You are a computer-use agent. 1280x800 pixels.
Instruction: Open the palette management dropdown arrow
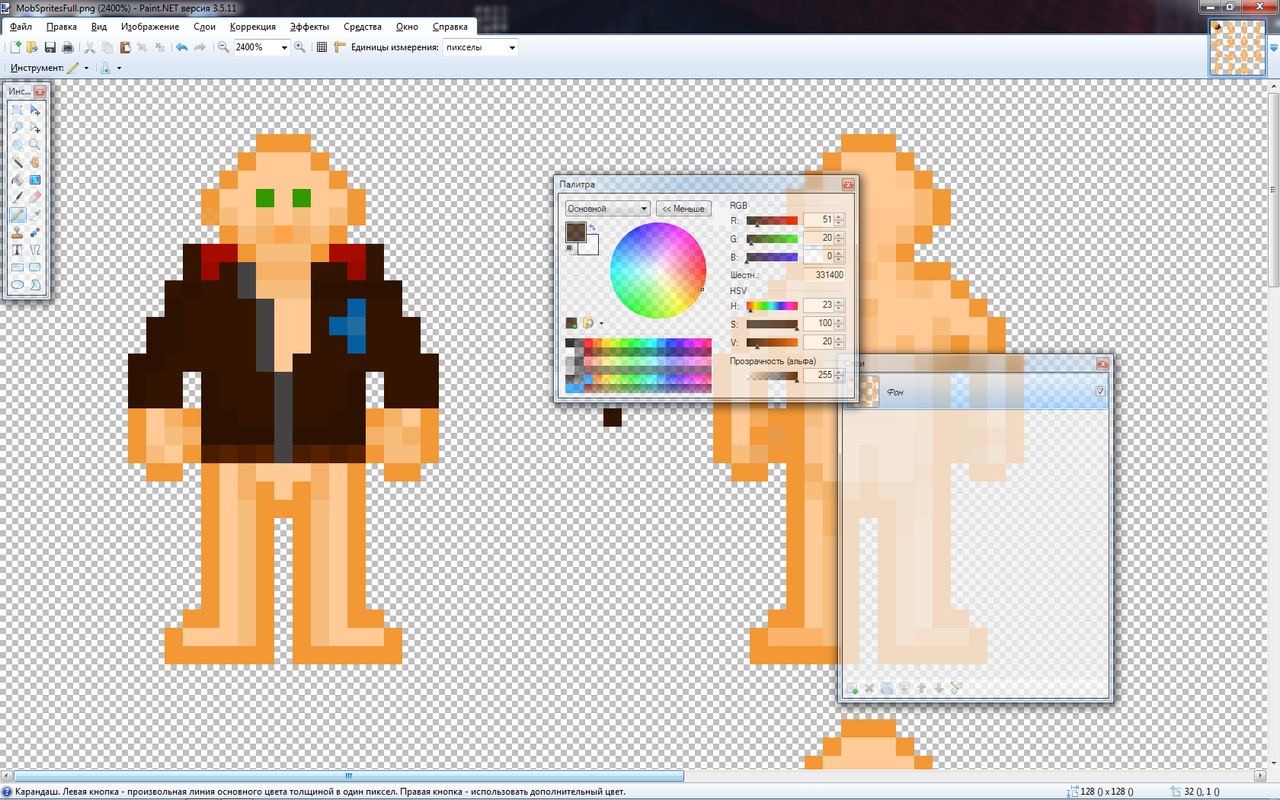[601, 323]
